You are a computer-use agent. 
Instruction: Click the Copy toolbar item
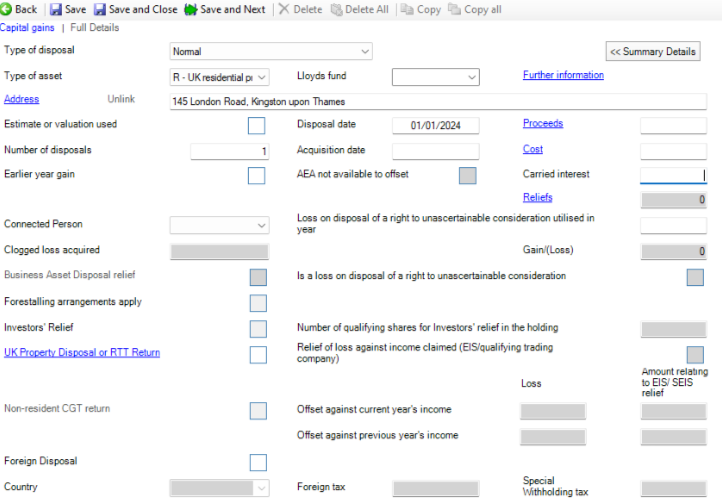(x=420, y=9)
